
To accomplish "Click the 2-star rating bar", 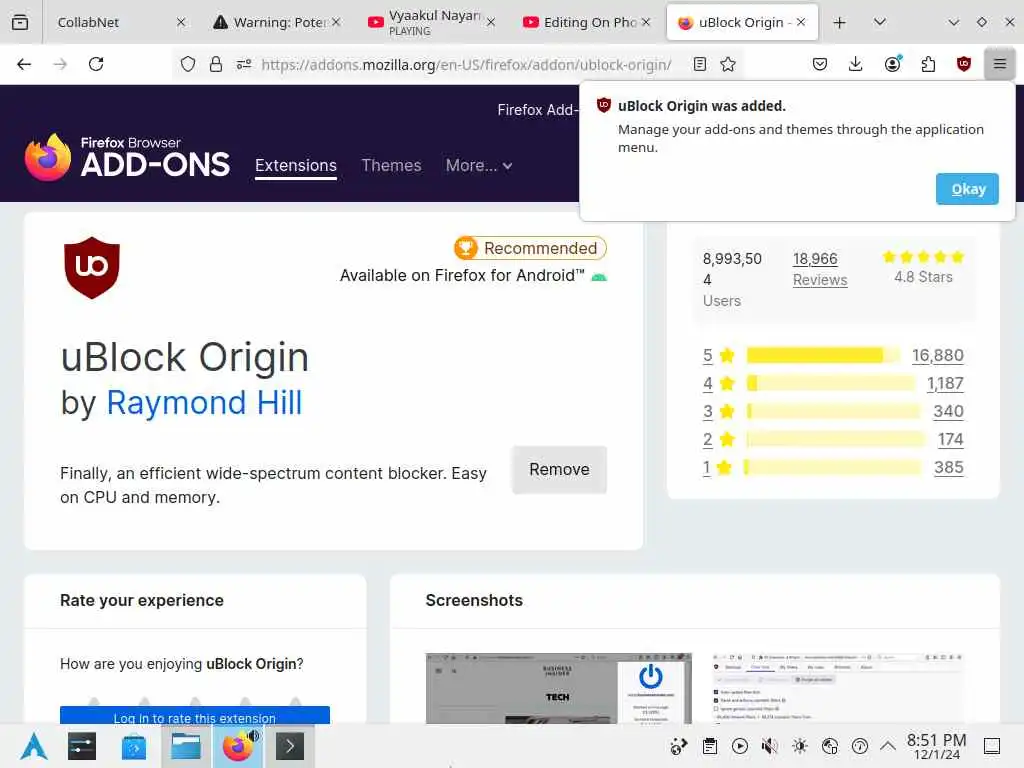I will coord(836,440).
